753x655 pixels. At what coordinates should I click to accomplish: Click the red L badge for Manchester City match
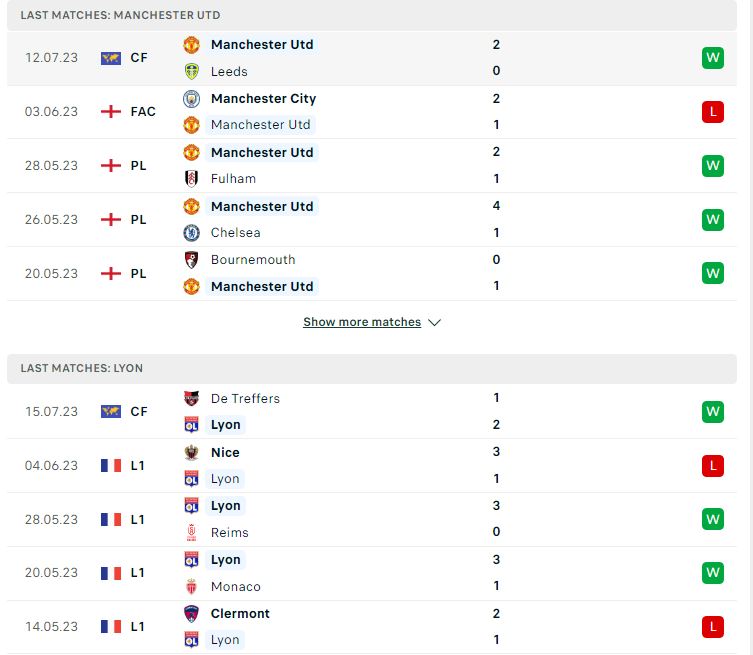pyautogui.click(x=713, y=112)
